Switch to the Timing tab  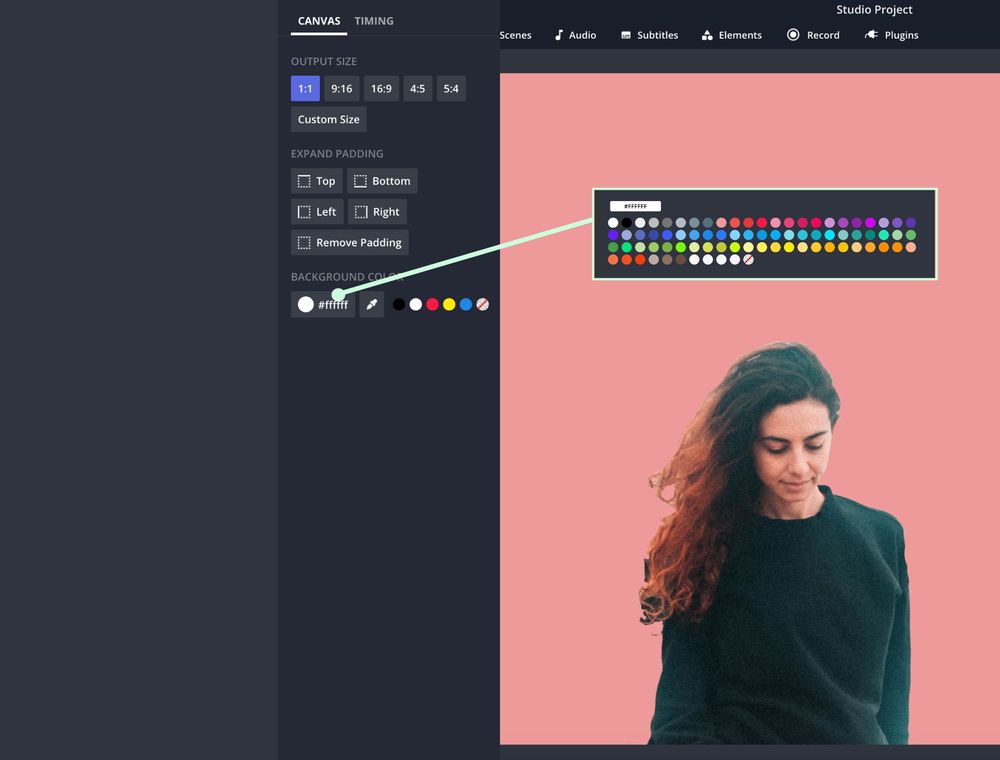pos(374,21)
